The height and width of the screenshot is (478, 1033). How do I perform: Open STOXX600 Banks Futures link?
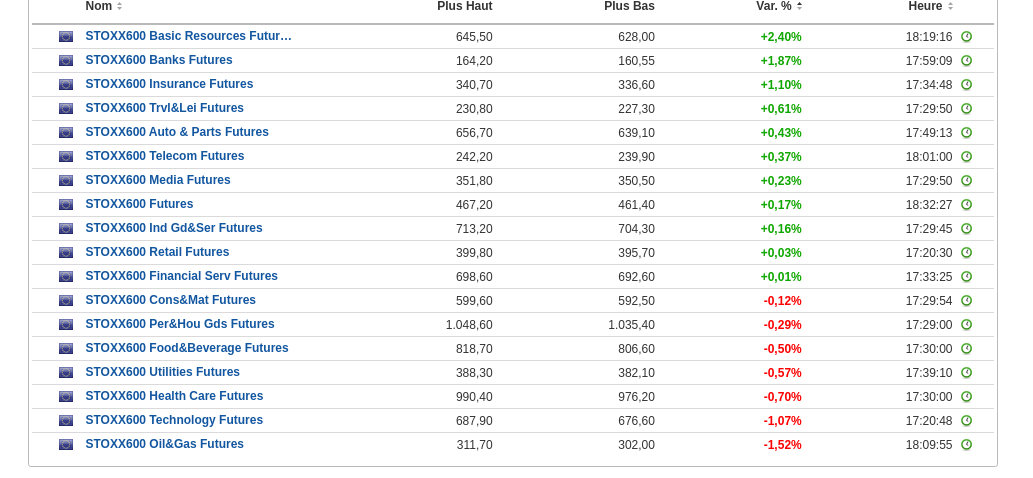(159, 60)
